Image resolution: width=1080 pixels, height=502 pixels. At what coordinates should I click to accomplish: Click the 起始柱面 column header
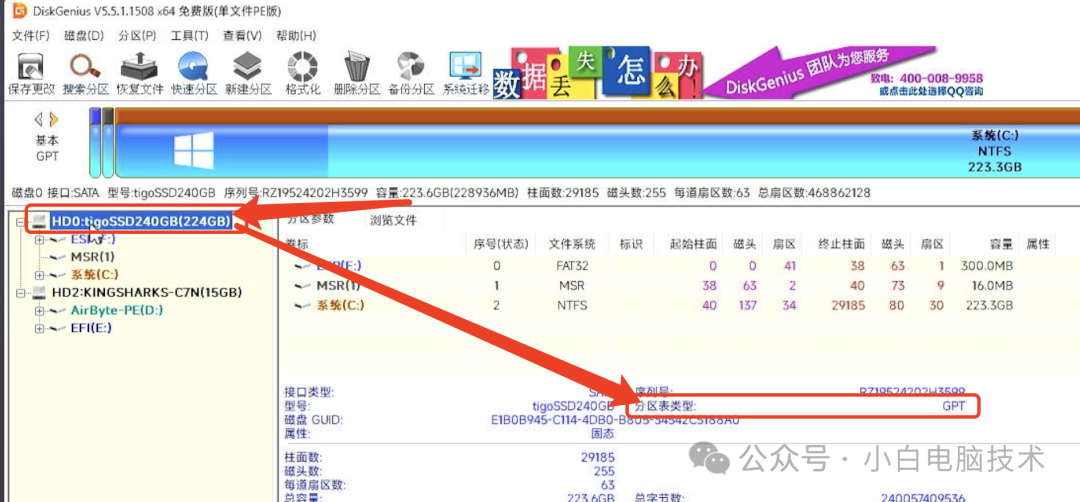(694, 244)
